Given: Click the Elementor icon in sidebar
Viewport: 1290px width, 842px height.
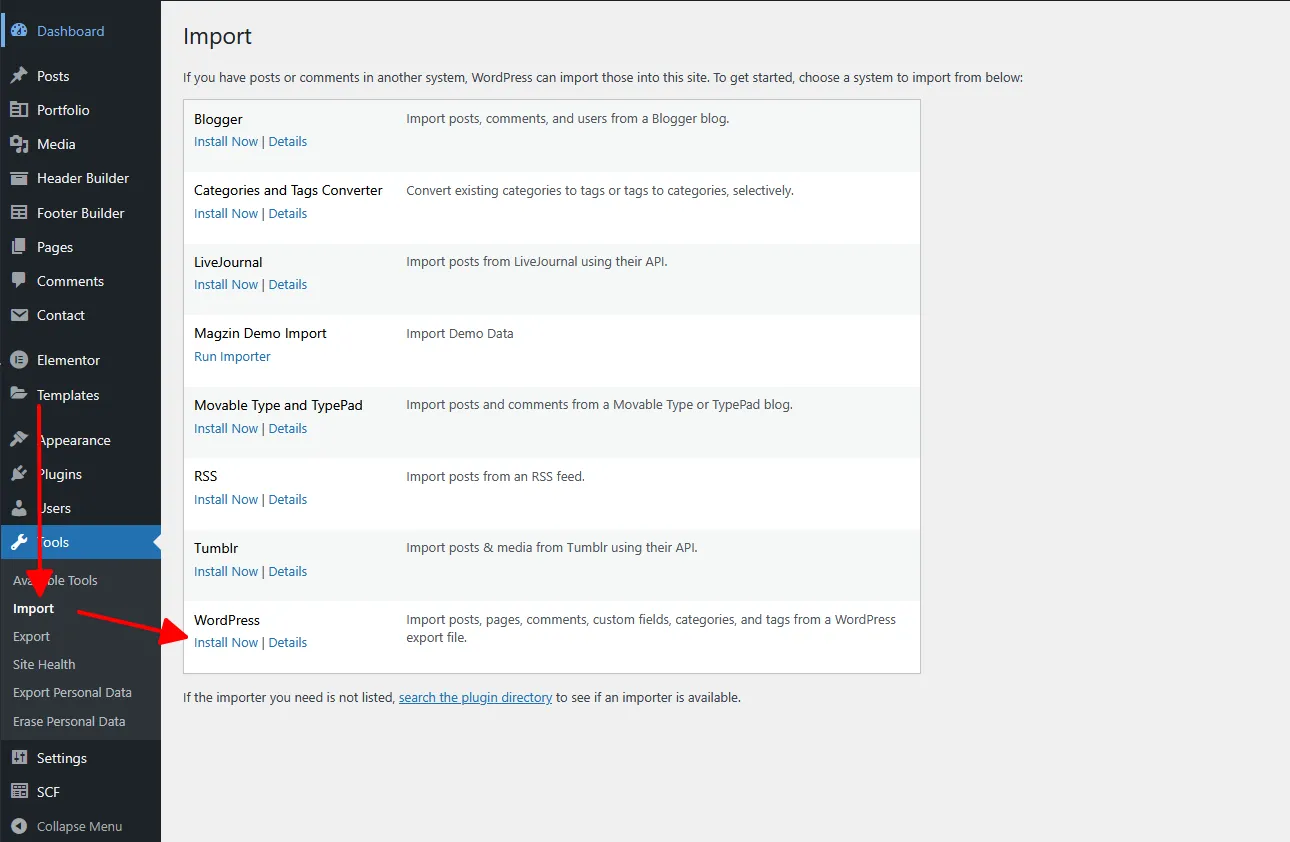Looking at the screenshot, I should click(19, 360).
